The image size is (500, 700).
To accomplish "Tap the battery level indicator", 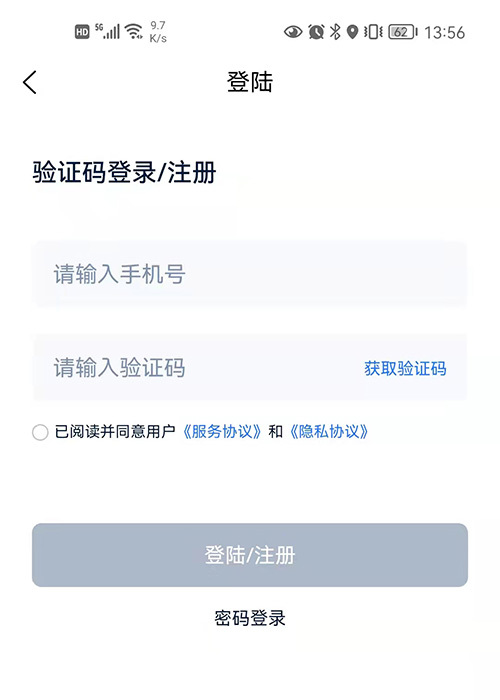I will (403, 32).
